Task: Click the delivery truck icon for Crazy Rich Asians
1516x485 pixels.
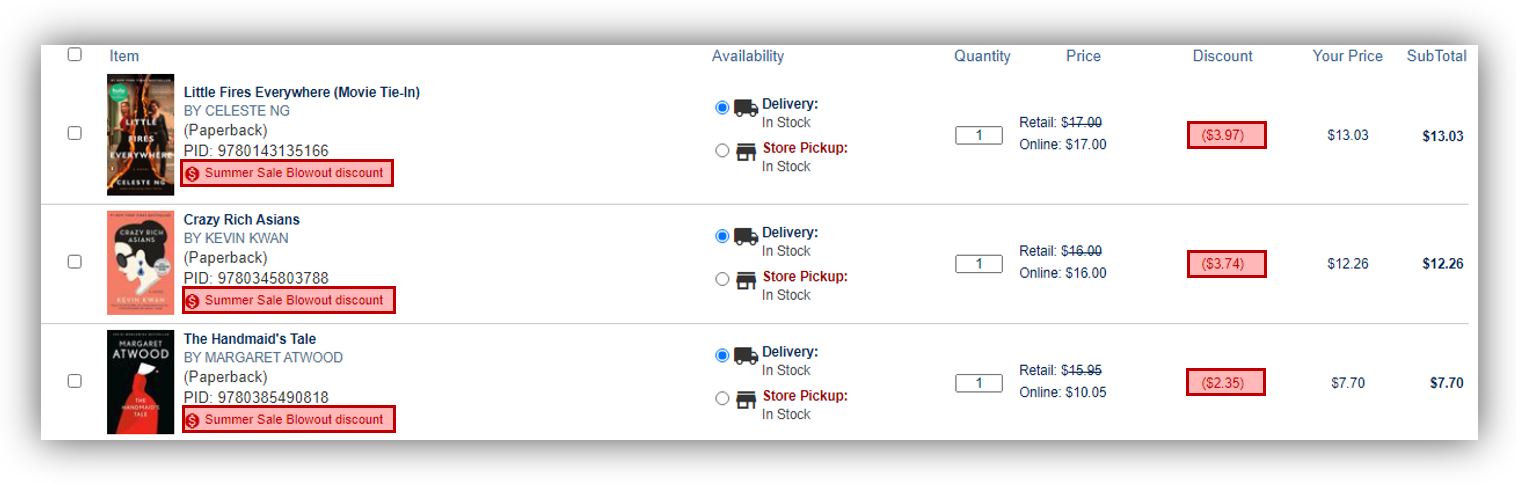Action: point(745,237)
